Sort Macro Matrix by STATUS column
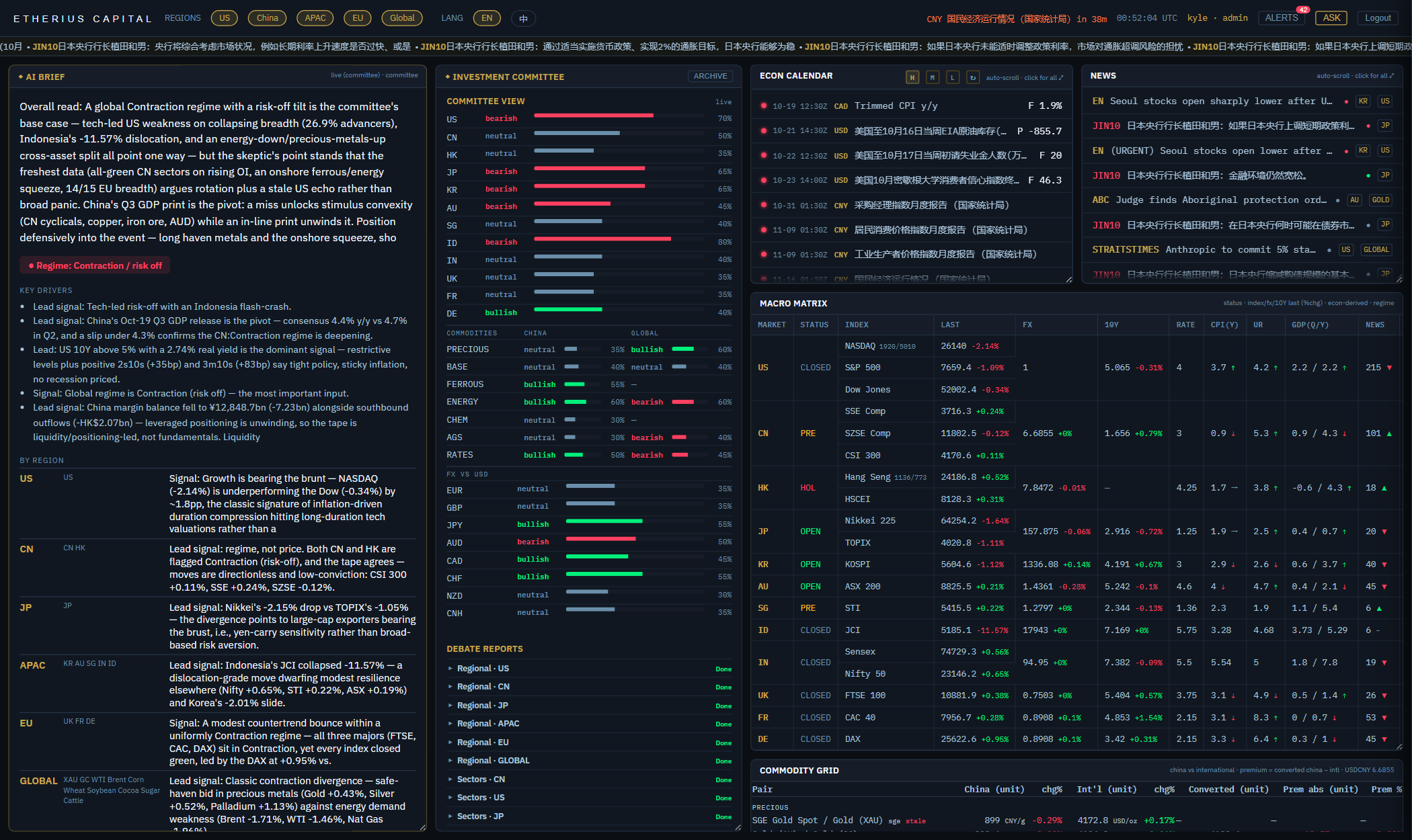Image resolution: width=1412 pixels, height=840 pixels. [814, 325]
